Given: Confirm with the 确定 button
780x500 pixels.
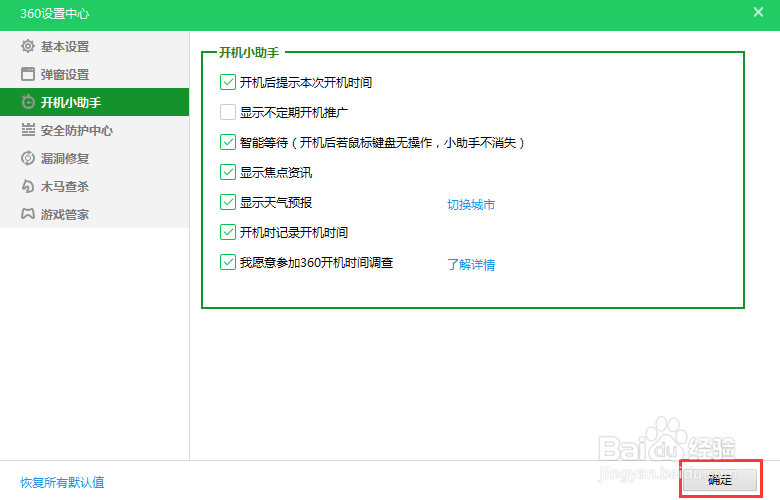Looking at the screenshot, I should 720,480.
